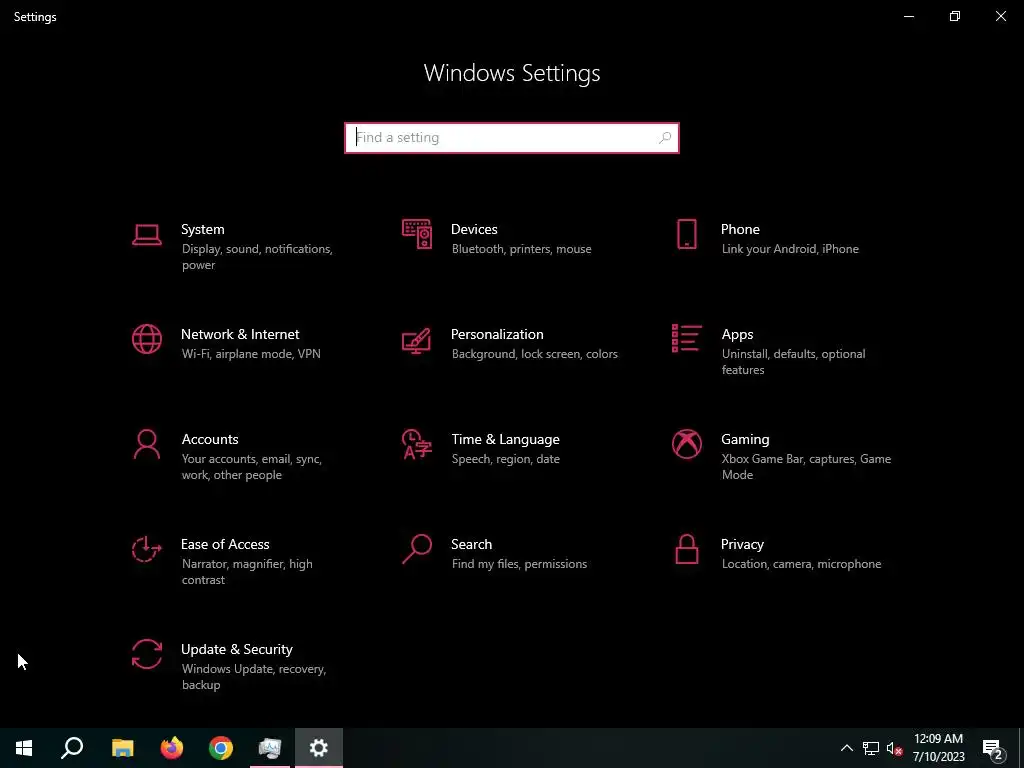Open the Gaming settings title
Image resolution: width=1024 pixels, height=768 pixels.
(745, 440)
